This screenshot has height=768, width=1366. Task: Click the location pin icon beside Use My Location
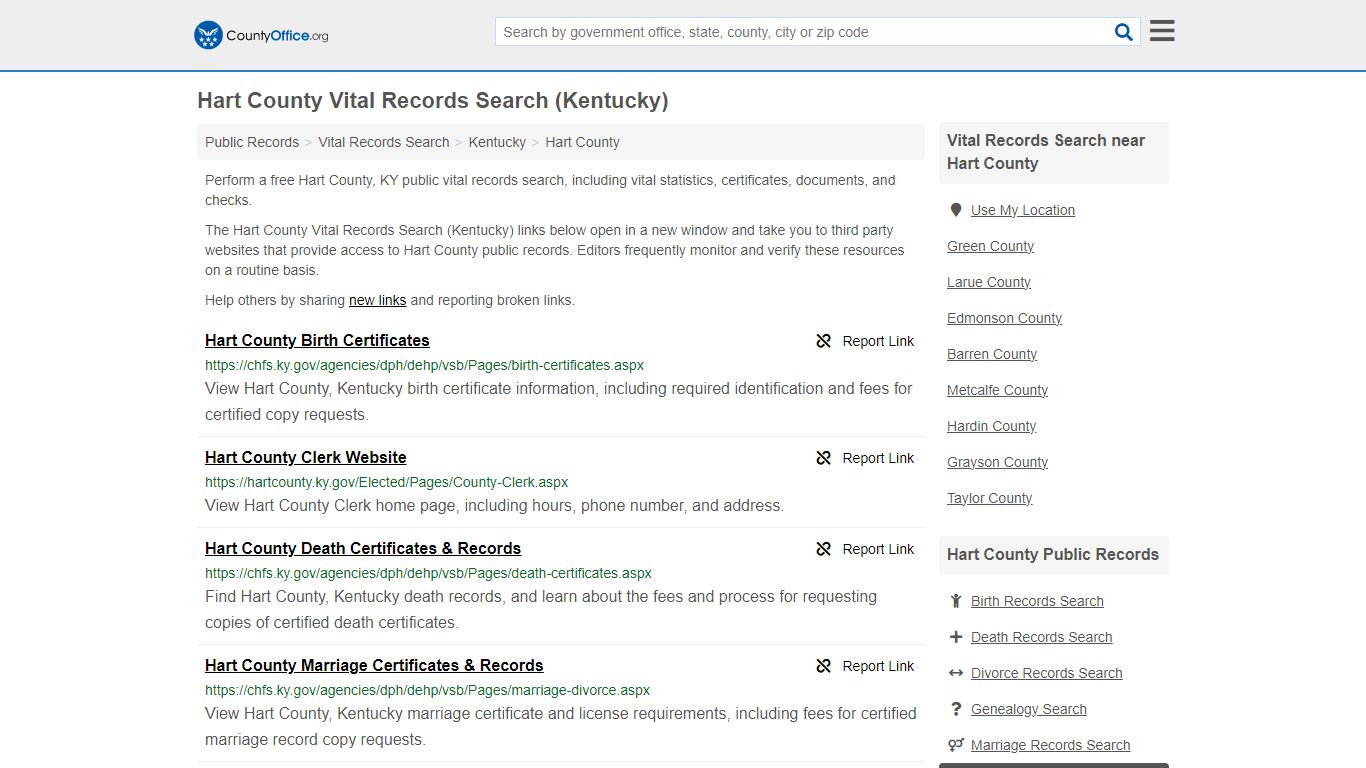pos(956,210)
